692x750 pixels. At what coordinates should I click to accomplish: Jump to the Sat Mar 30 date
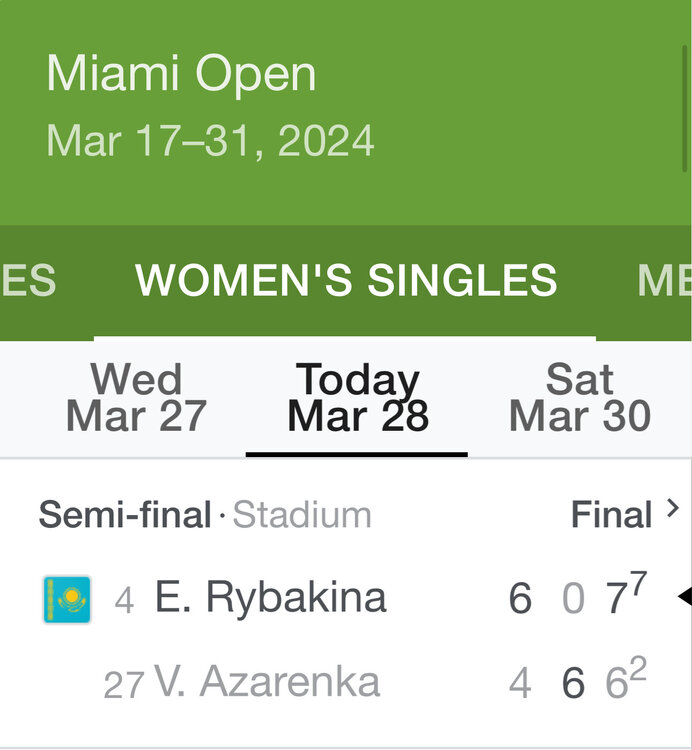click(580, 398)
